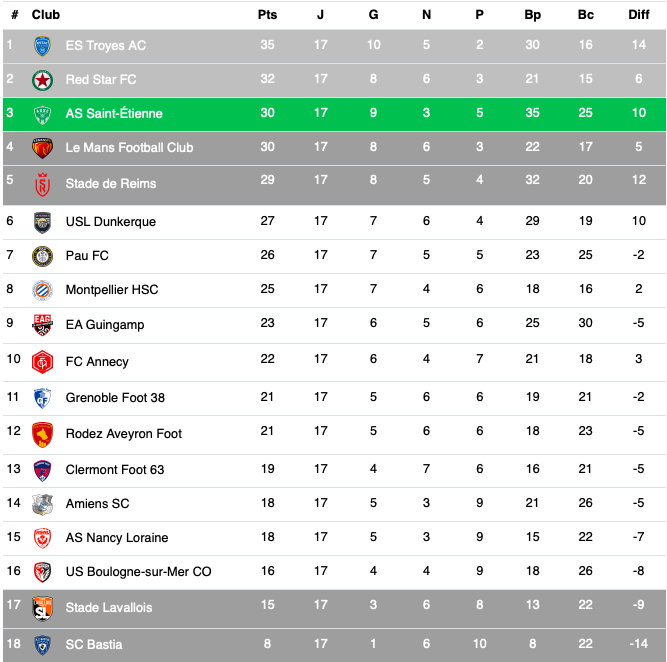Sort standings by Diff column header
The height and width of the screenshot is (662, 667).
[639, 15]
